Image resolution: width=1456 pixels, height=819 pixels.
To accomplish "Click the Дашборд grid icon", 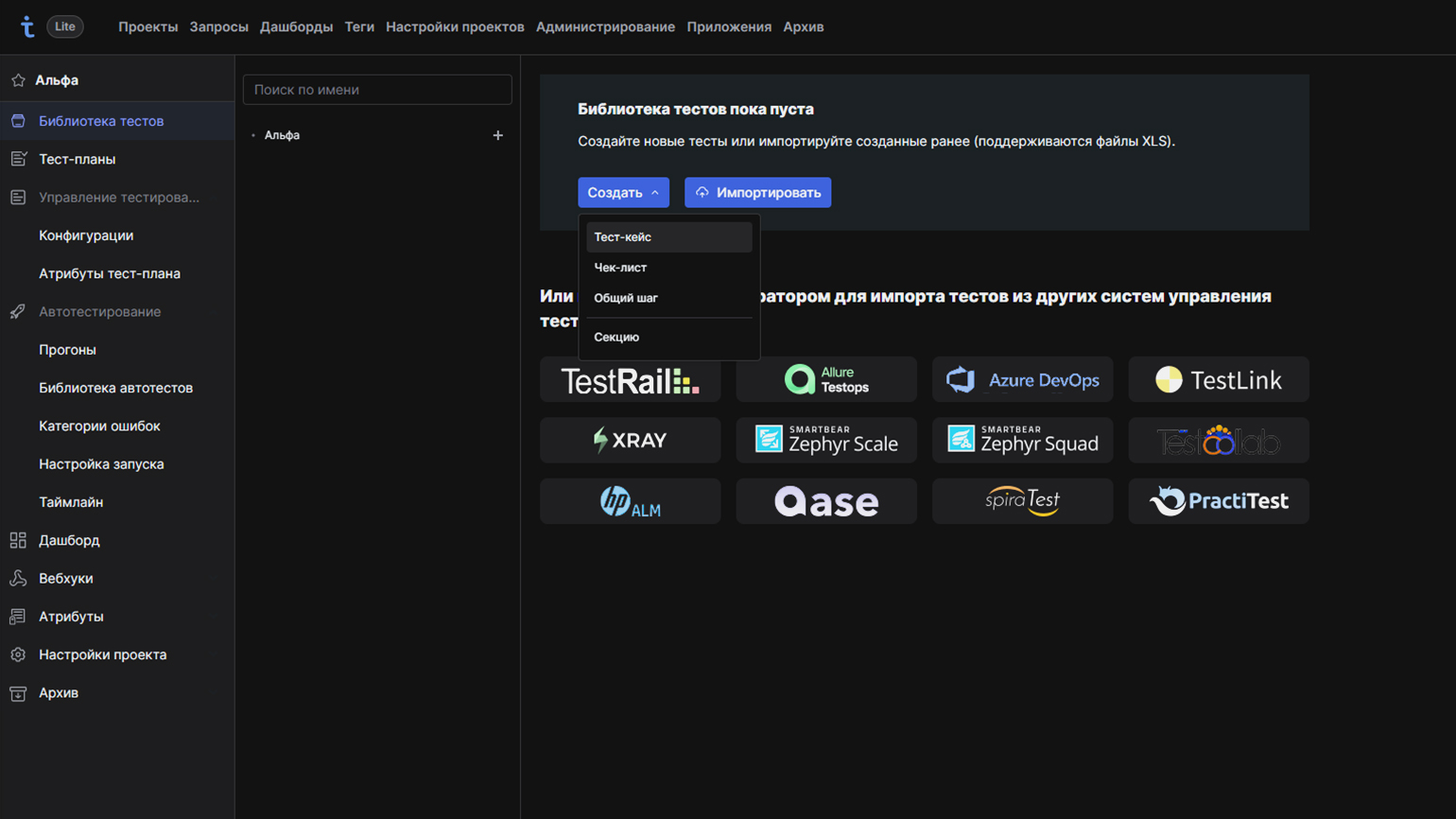I will (18, 540).
